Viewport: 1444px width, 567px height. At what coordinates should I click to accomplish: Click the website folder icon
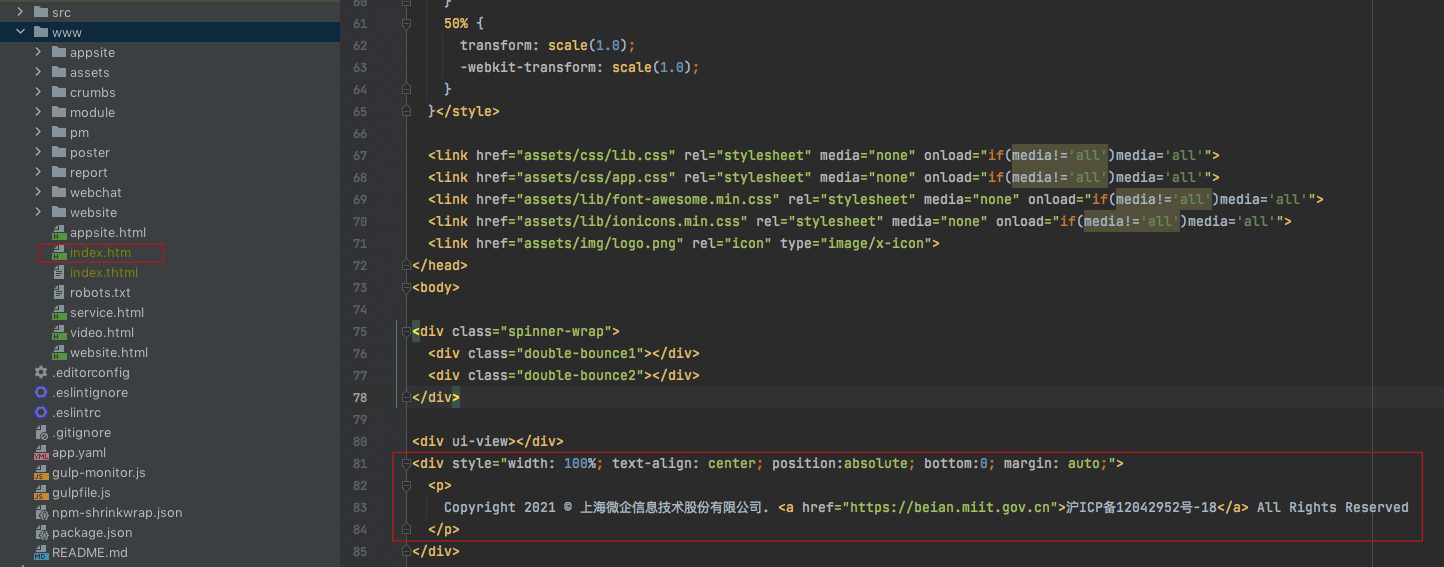(58, 212)
